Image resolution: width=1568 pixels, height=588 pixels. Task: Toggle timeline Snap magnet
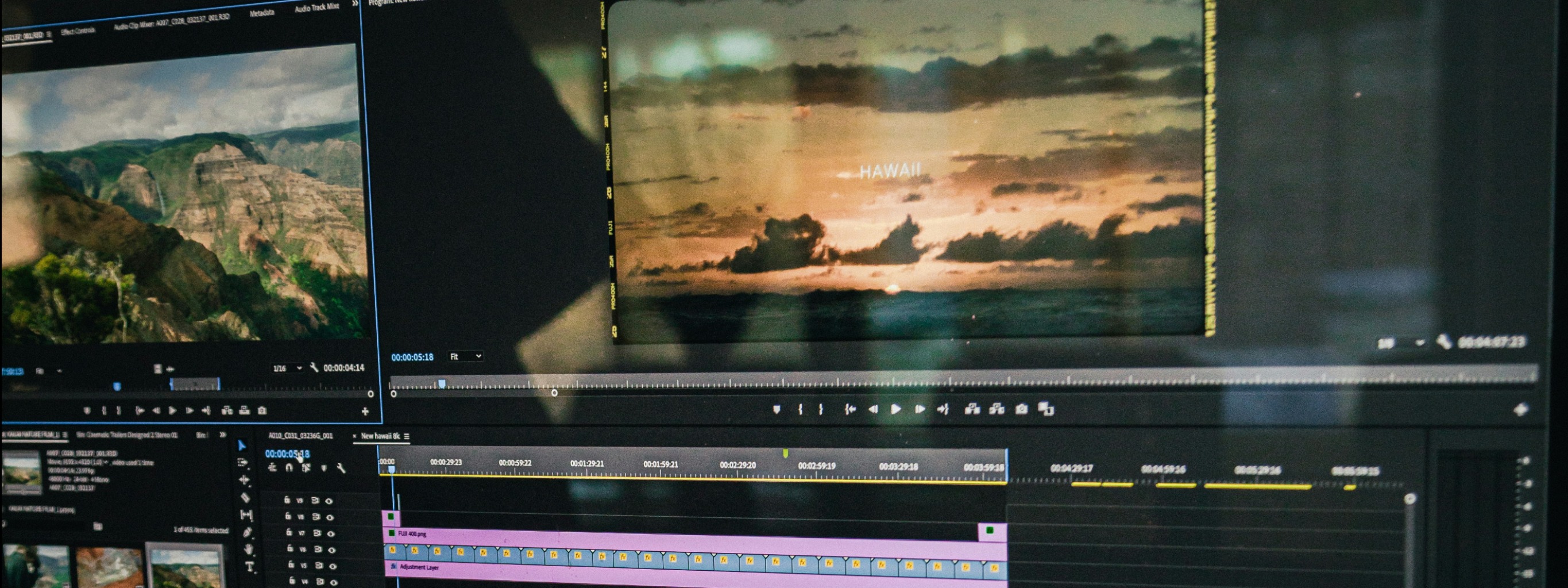coord(289,468)
